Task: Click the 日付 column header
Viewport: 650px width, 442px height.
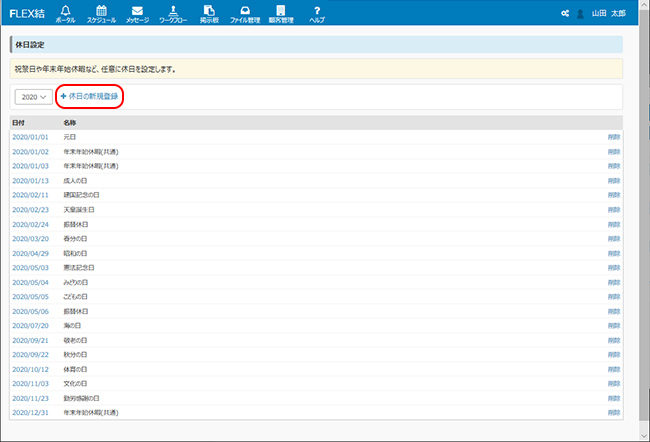Action: pyautogui.click(x=18, y=123)
